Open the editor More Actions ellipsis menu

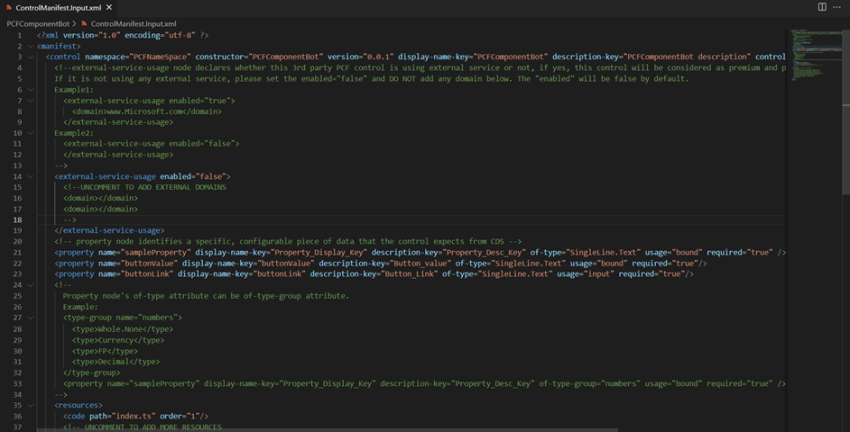[x=836, y=7]
